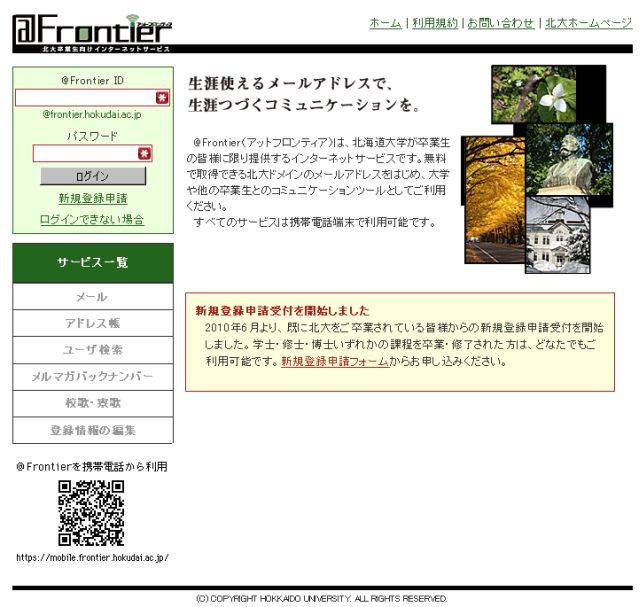This screenshot has width=640, height=607.
Task: Click the snowy white building photo
Action: click(x=558, y=235)
